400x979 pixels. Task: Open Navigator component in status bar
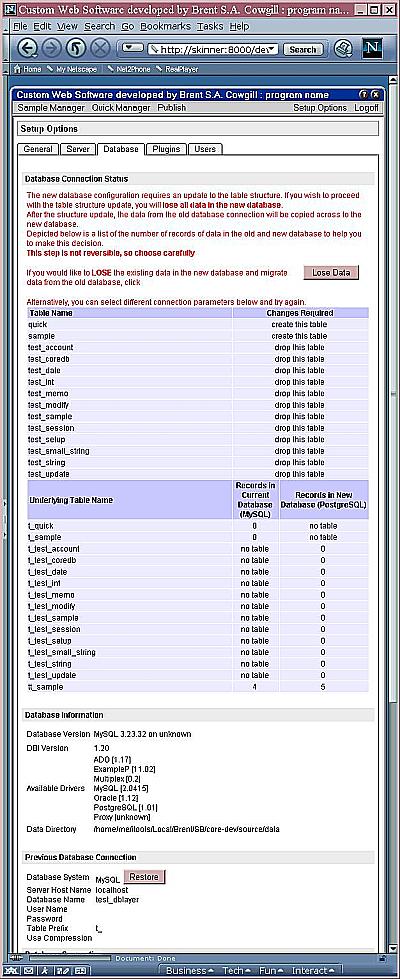pos(12,971)
